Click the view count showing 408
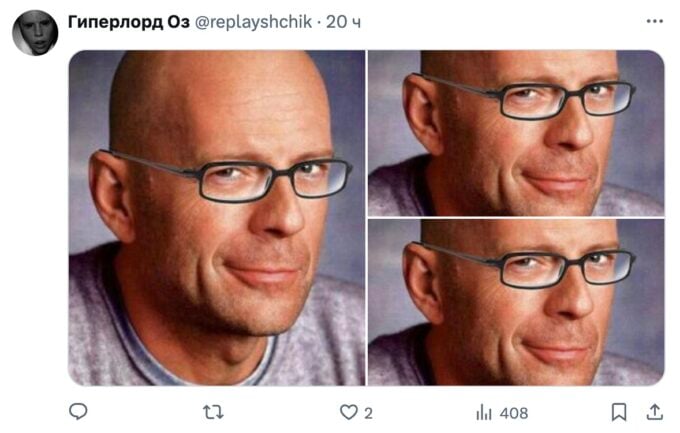This screenshot has width=680, height=433. (514, 413)
